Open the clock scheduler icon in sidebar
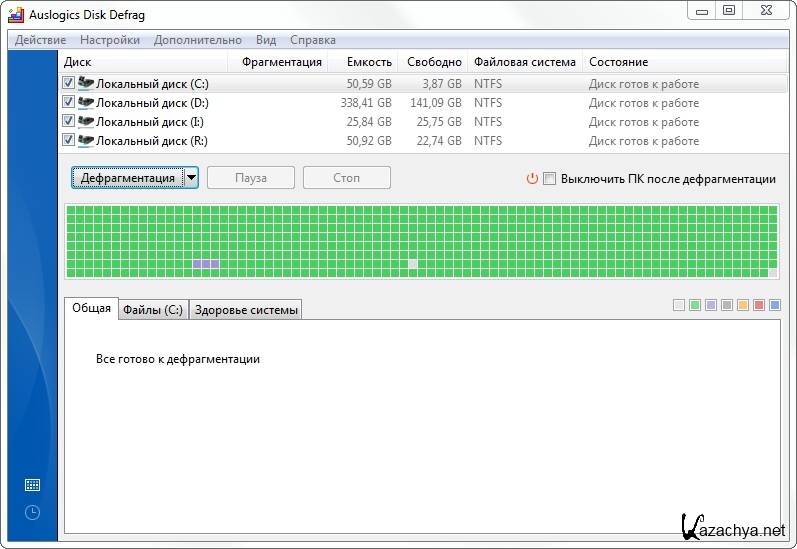797x549 pixels. tap(32, 513)
